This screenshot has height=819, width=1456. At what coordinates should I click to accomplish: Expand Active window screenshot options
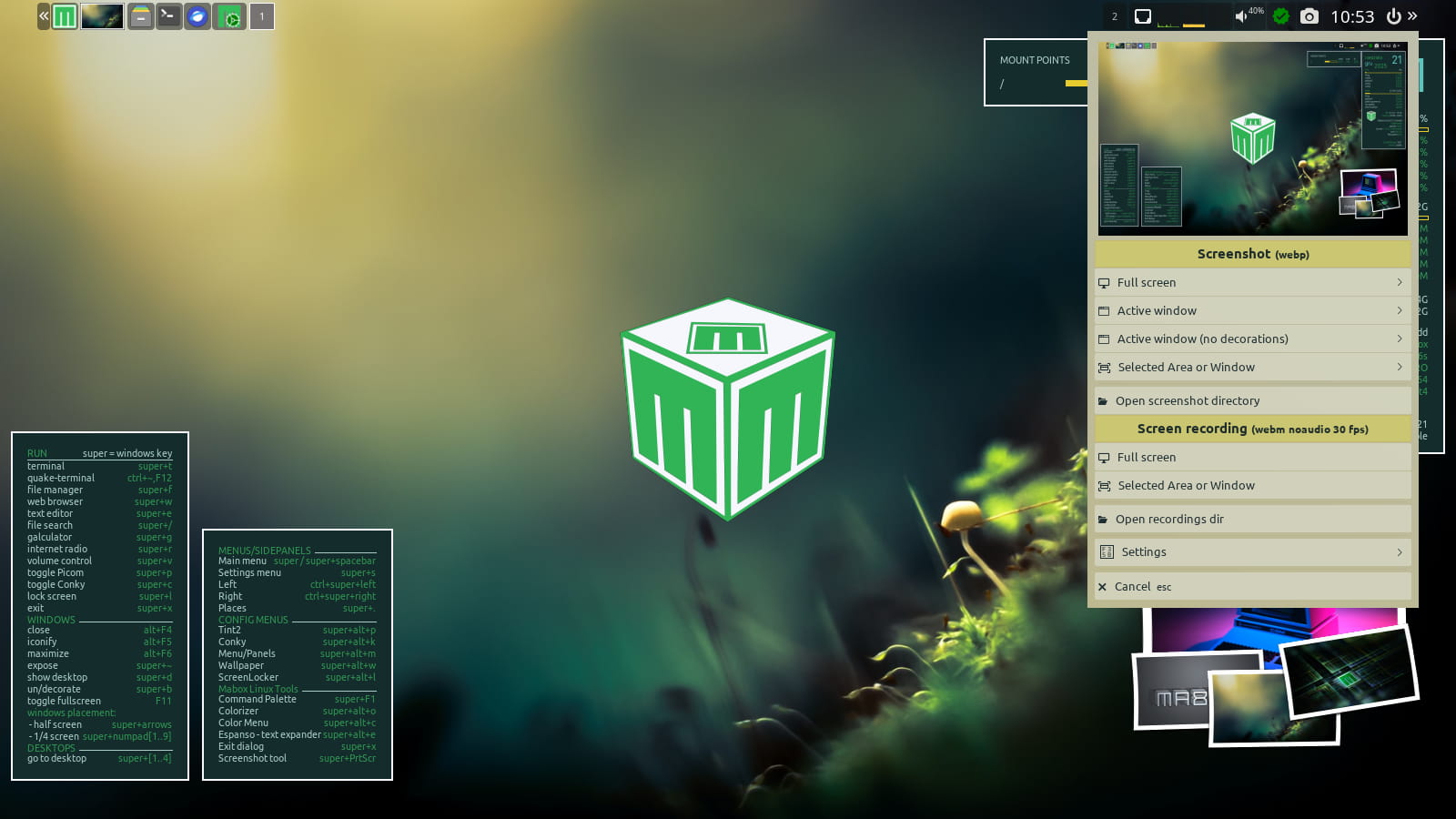[x=1399, y=311]
